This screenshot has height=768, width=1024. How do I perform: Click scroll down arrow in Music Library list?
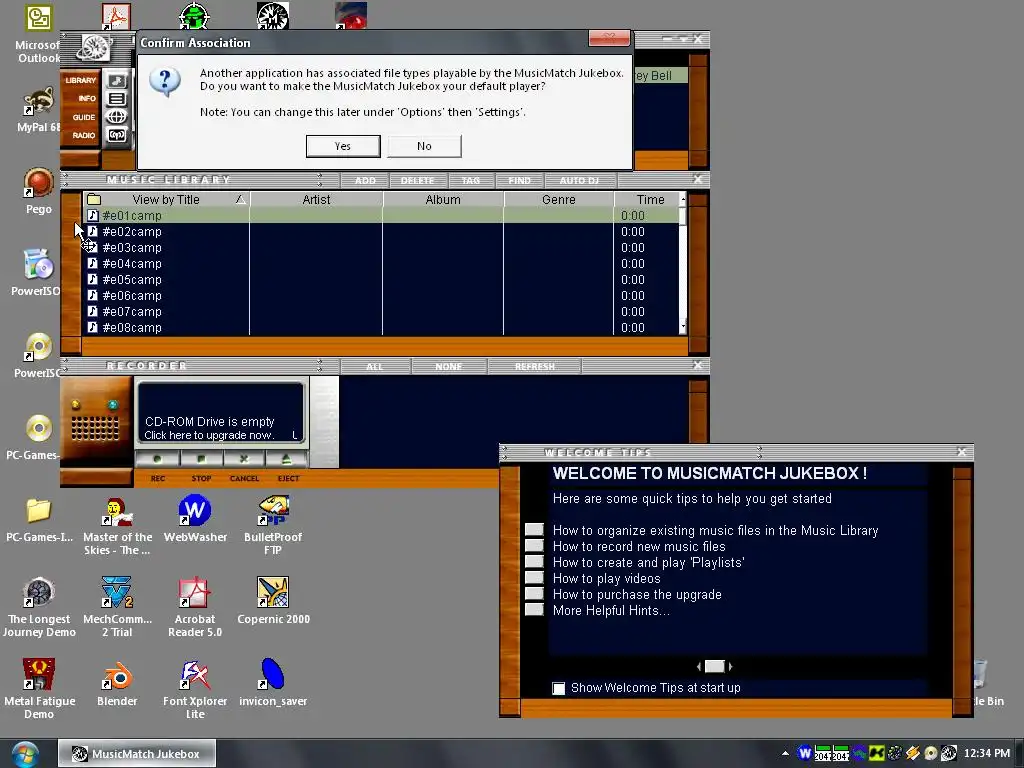[683, 326]
